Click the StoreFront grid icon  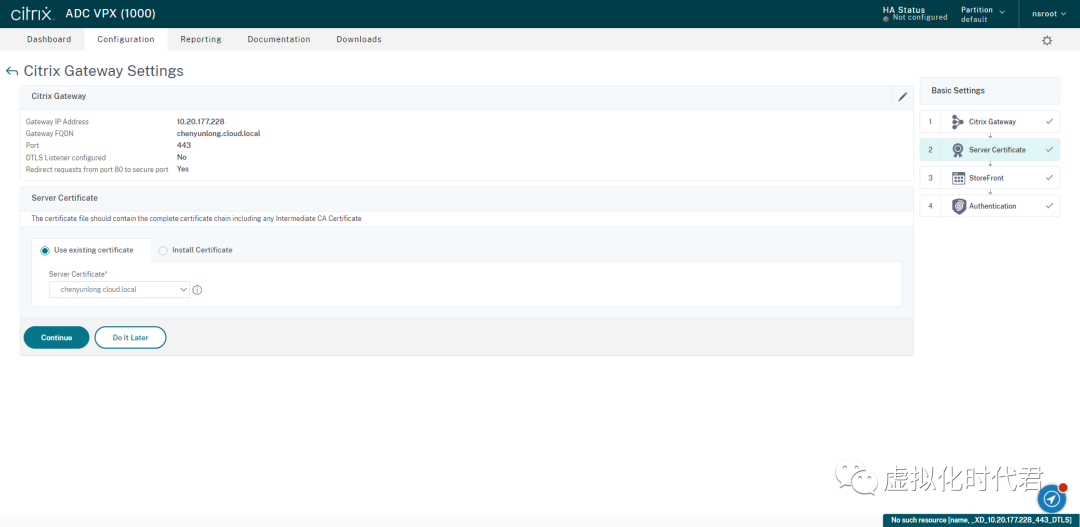click(958, 178)
